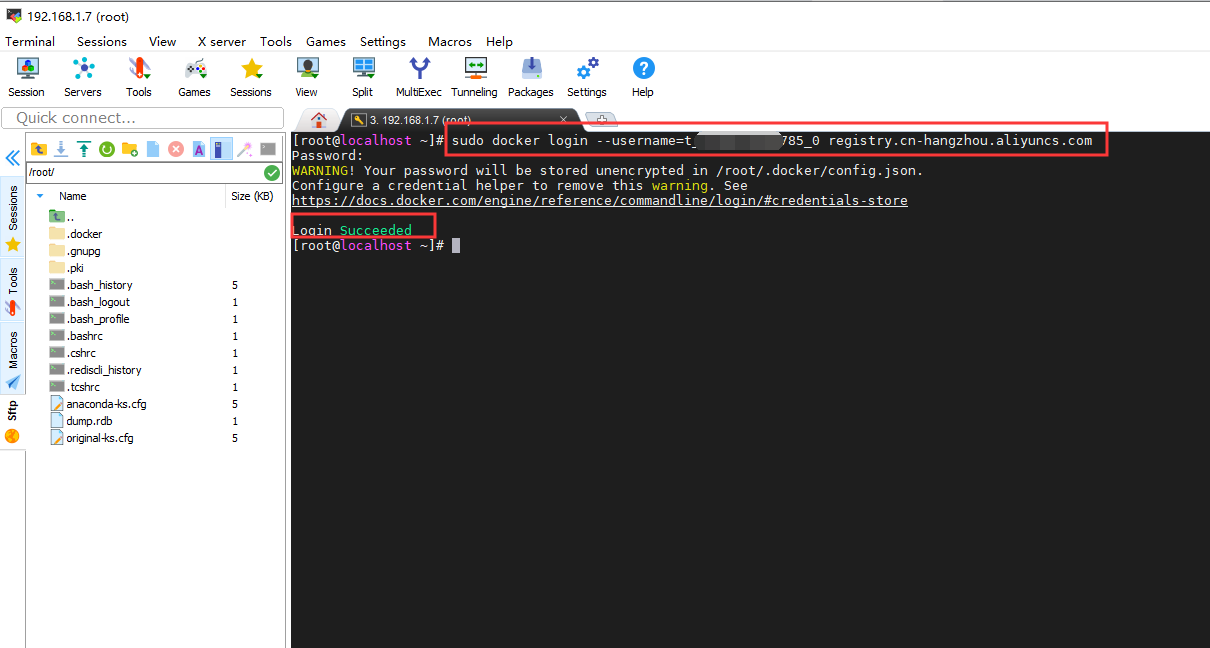Confirm path with green check icon
Image resolution: width=1210 pixels, height=648 pixels.
(x=271, y=173)
